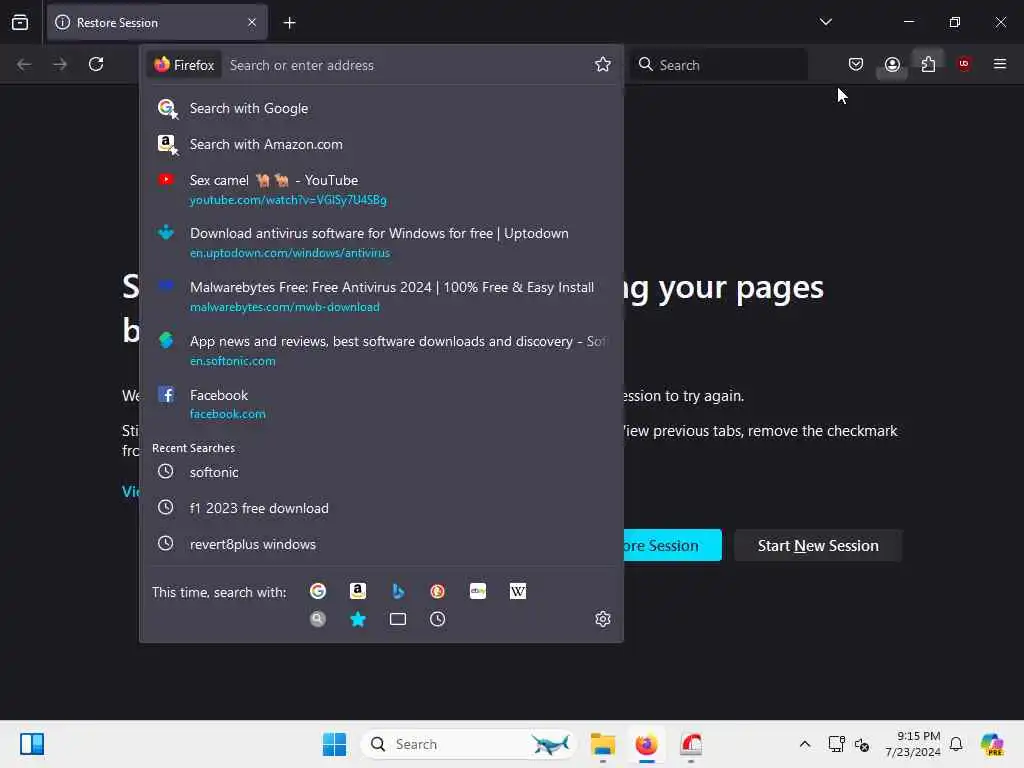Screen dimensions: 1024x768
Task: Open the Uptodown antivirus download suggestion
Action: click(x=381, y=242)
